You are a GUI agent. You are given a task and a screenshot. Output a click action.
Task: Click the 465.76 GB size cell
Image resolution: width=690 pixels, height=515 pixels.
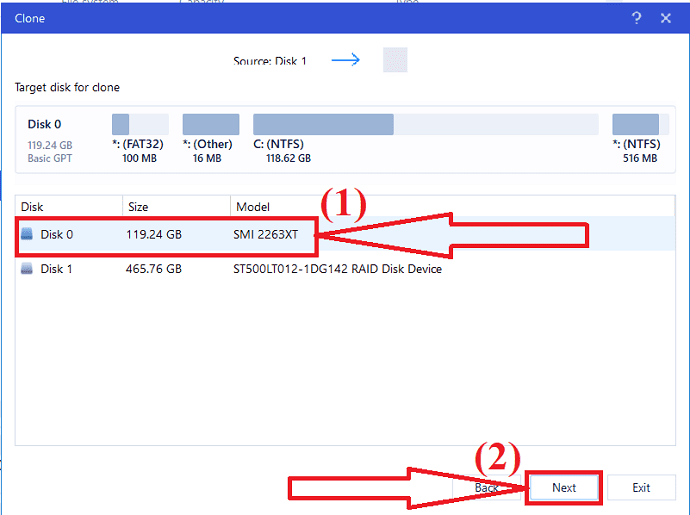(x=153, y=269)
